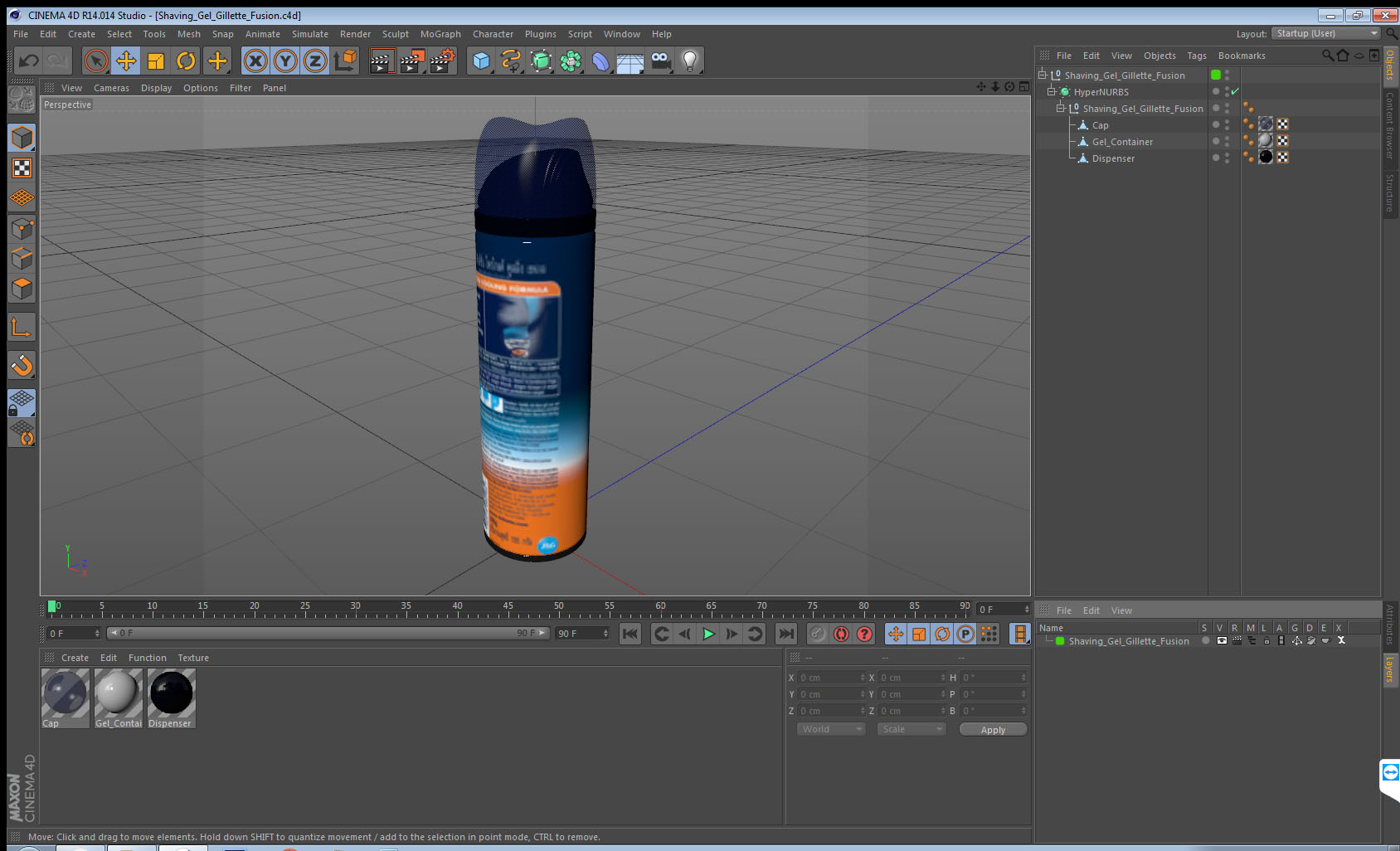1400x851 pixels.
Task: Open the MoGraph menu
Action: (x=440, y=34)
